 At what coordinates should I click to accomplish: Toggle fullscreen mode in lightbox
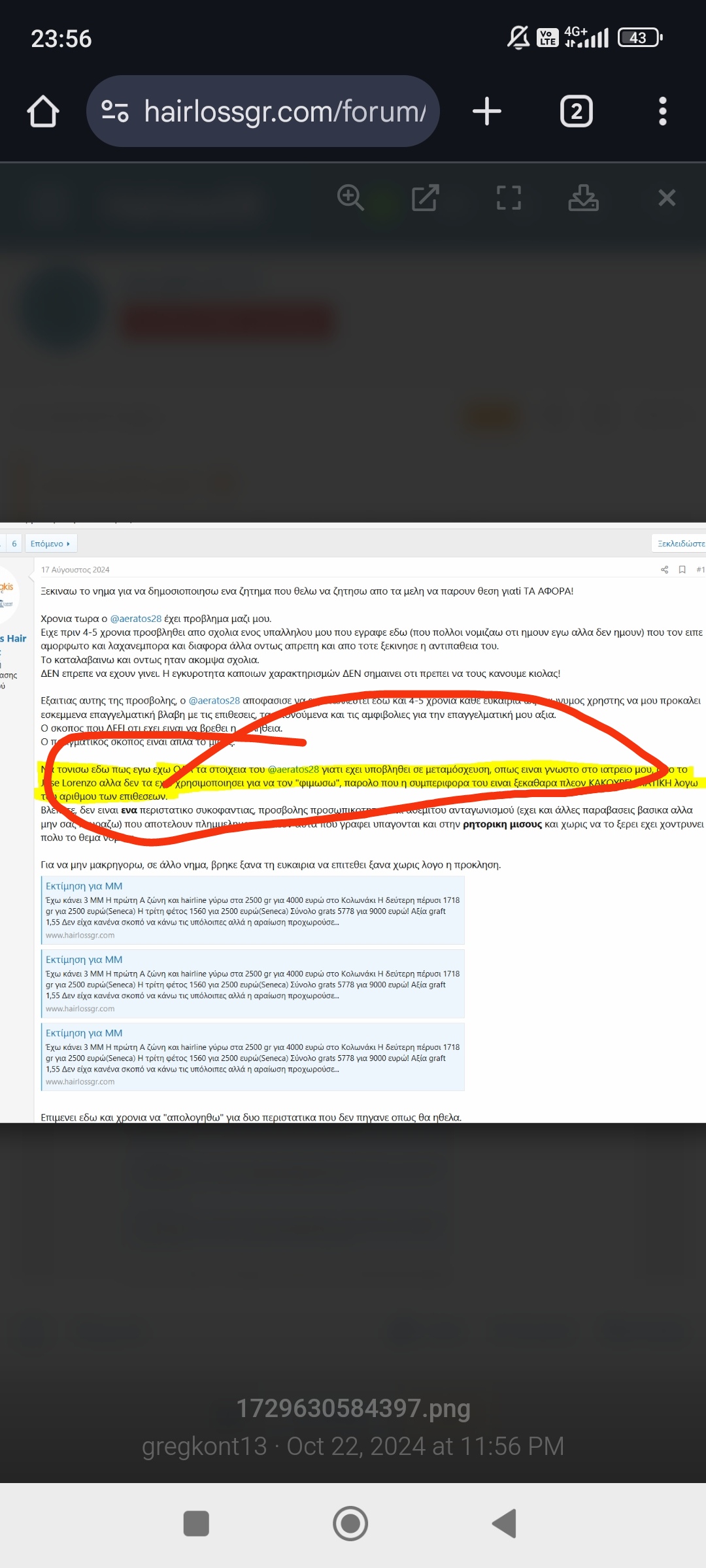tap(509, 197)
